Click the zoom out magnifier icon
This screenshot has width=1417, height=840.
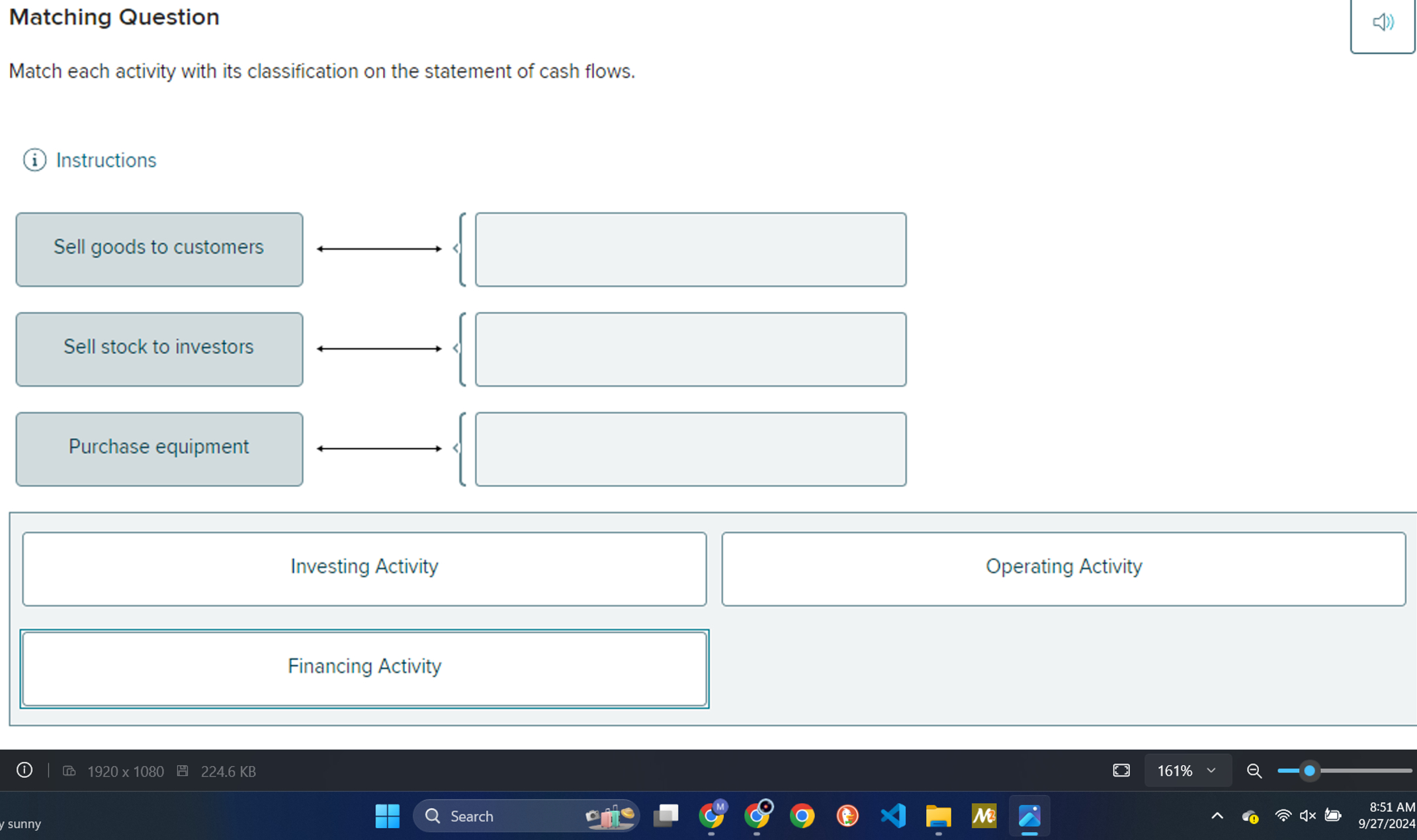pyautogui.click(x=1254, y=771)
